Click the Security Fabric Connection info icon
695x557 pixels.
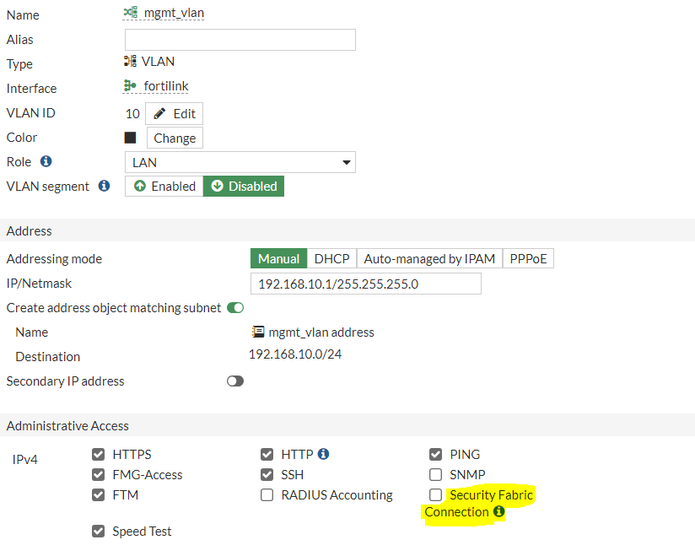point(499,512)
